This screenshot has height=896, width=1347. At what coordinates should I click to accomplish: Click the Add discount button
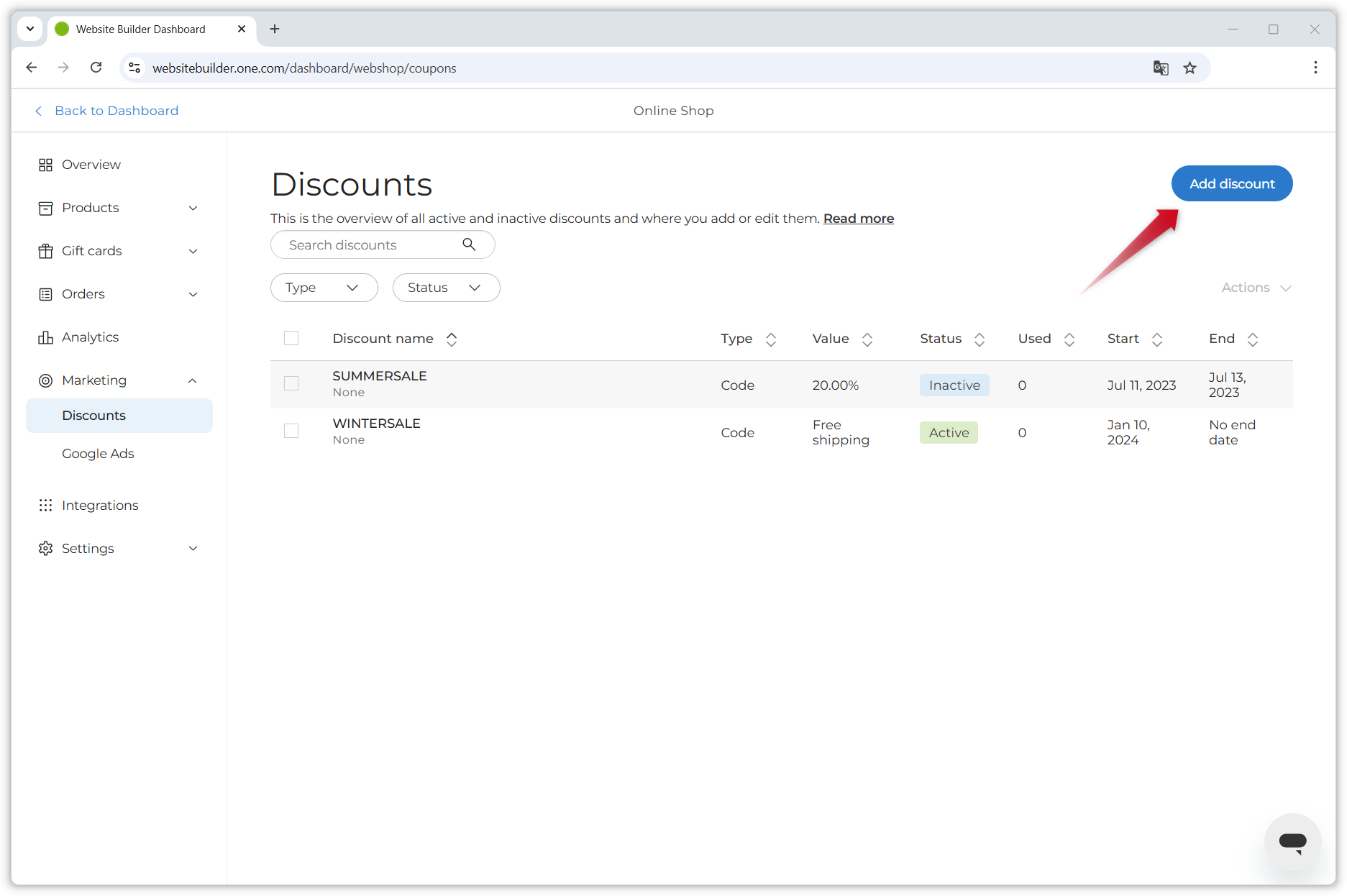point(1231,183)
